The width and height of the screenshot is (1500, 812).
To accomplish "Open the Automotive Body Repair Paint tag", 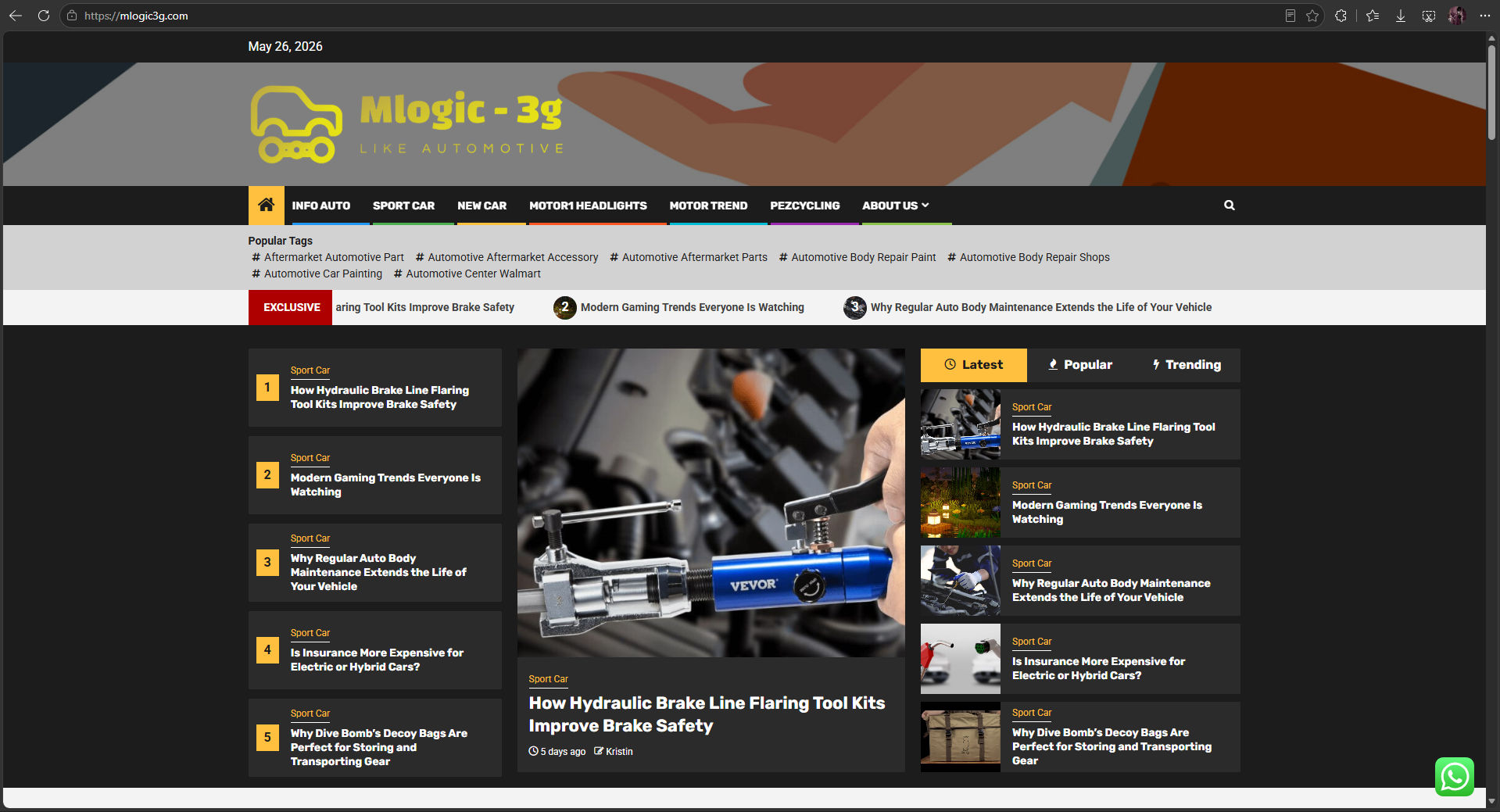I will (857, 257).
